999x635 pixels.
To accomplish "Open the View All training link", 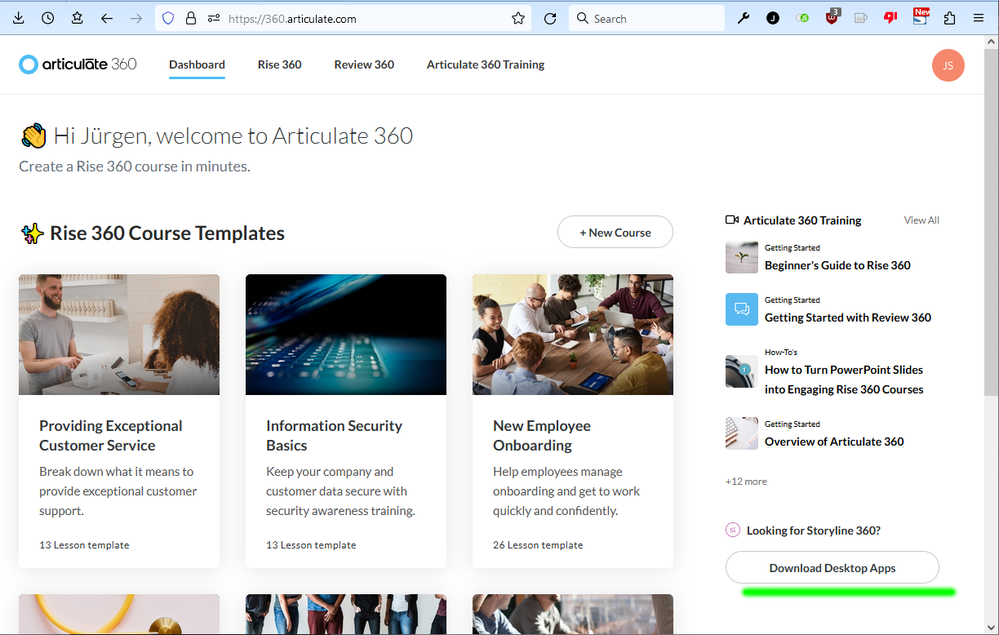I will point(921,220).
